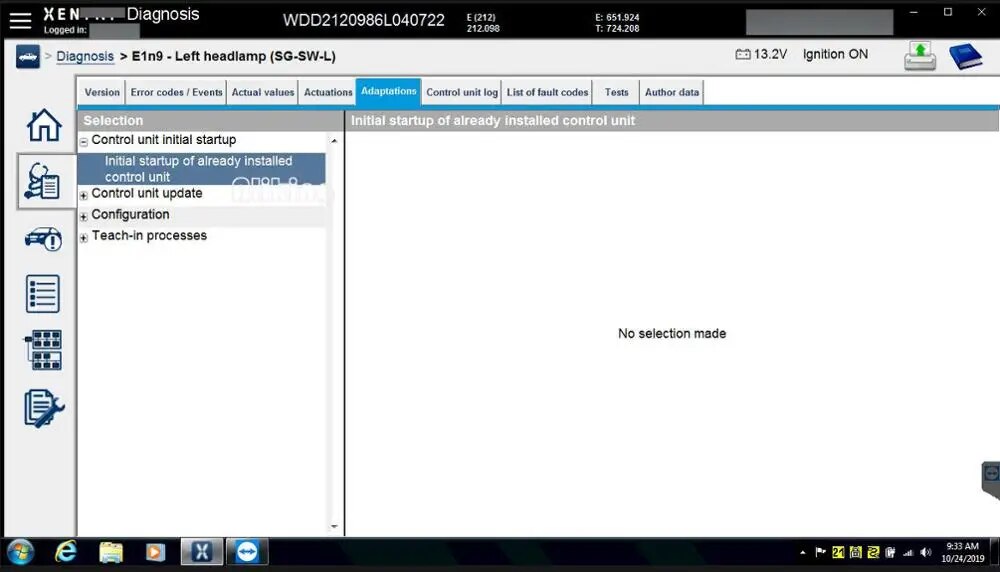Click the printer upload icon
The width and height of the screenshot is (1000, 572).
pyautogui.click(x=920, y=56)
